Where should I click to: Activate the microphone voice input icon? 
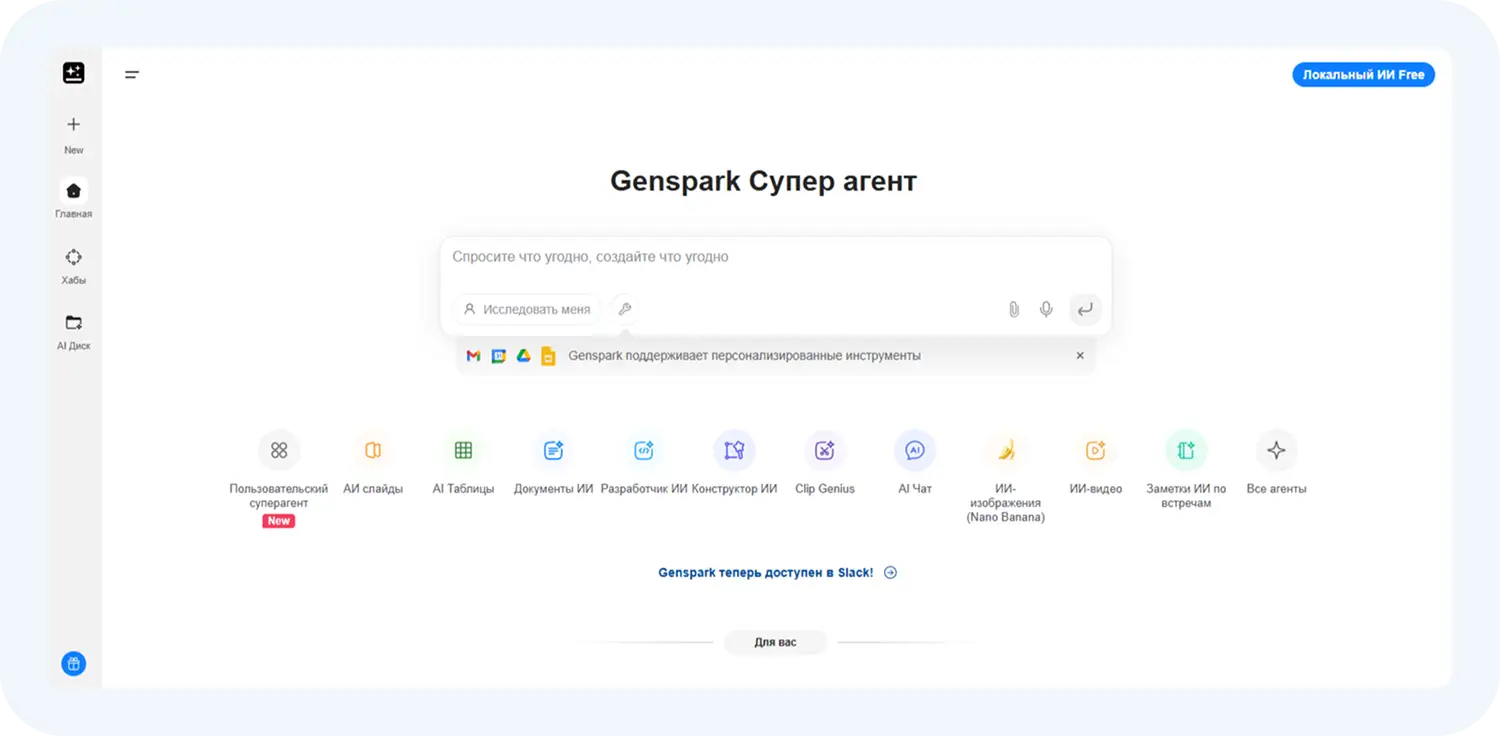coord(1046,309)
